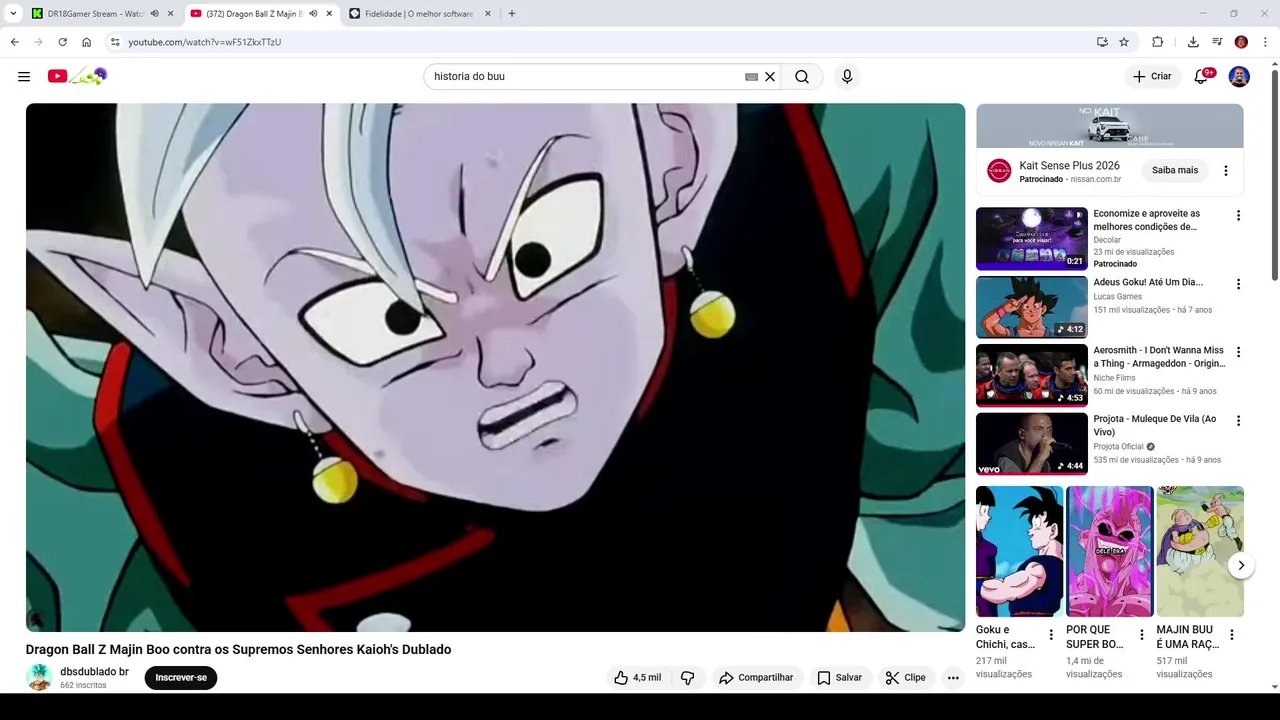Click the address bar URL
This screenshot has height=720, width=1280.
205,42
